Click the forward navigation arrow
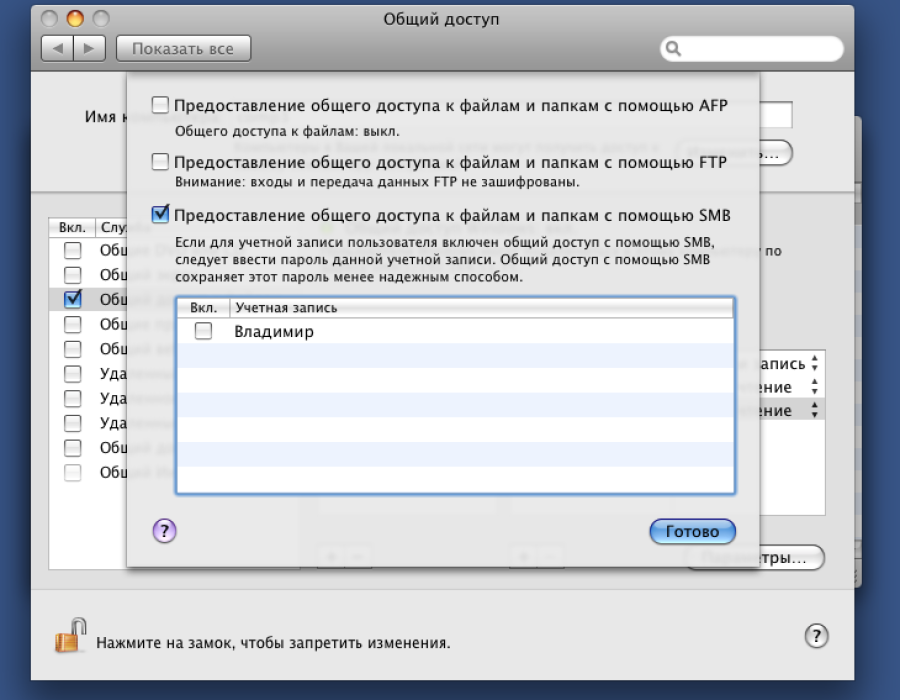Screen dimensions: 900x700 coord(89,48)
